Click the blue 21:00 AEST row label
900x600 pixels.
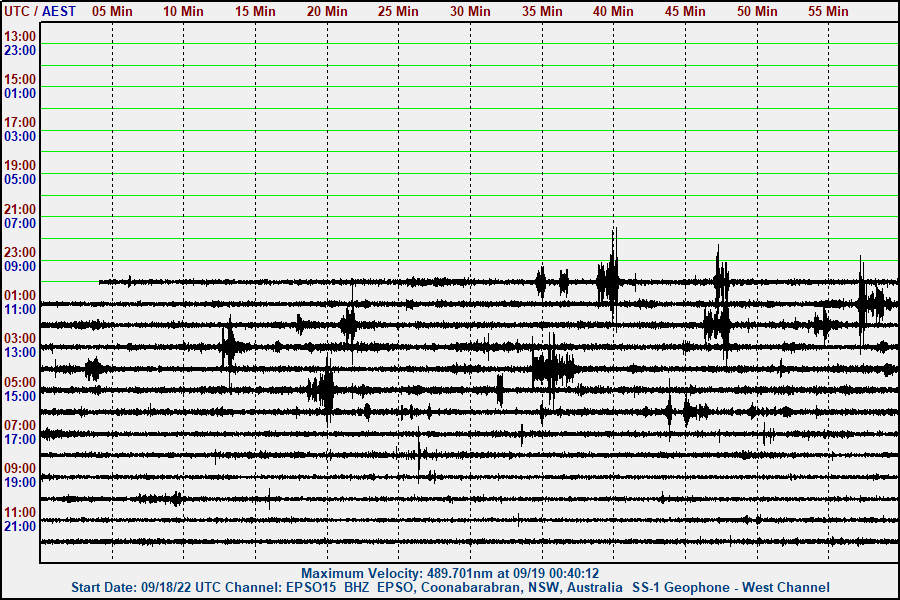[20, 526]
